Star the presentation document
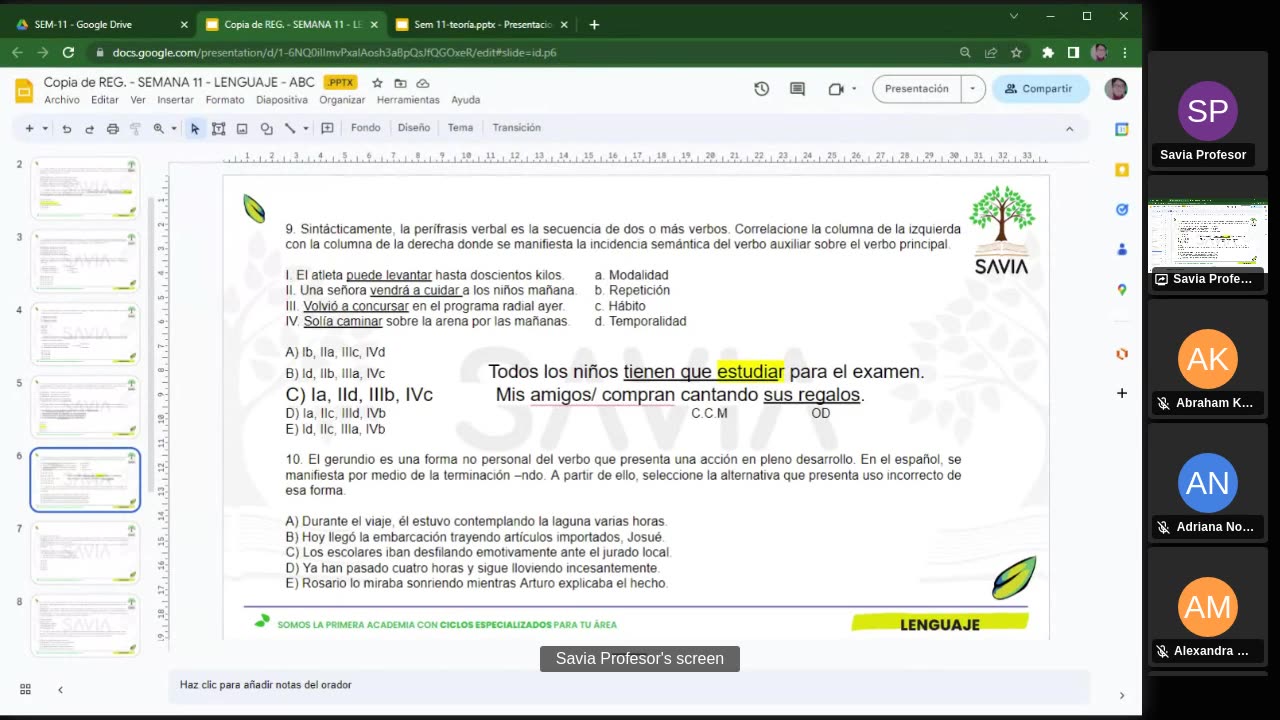Image resolution: width=1280 pixels, height=720 pixels. tap(377, 83)
